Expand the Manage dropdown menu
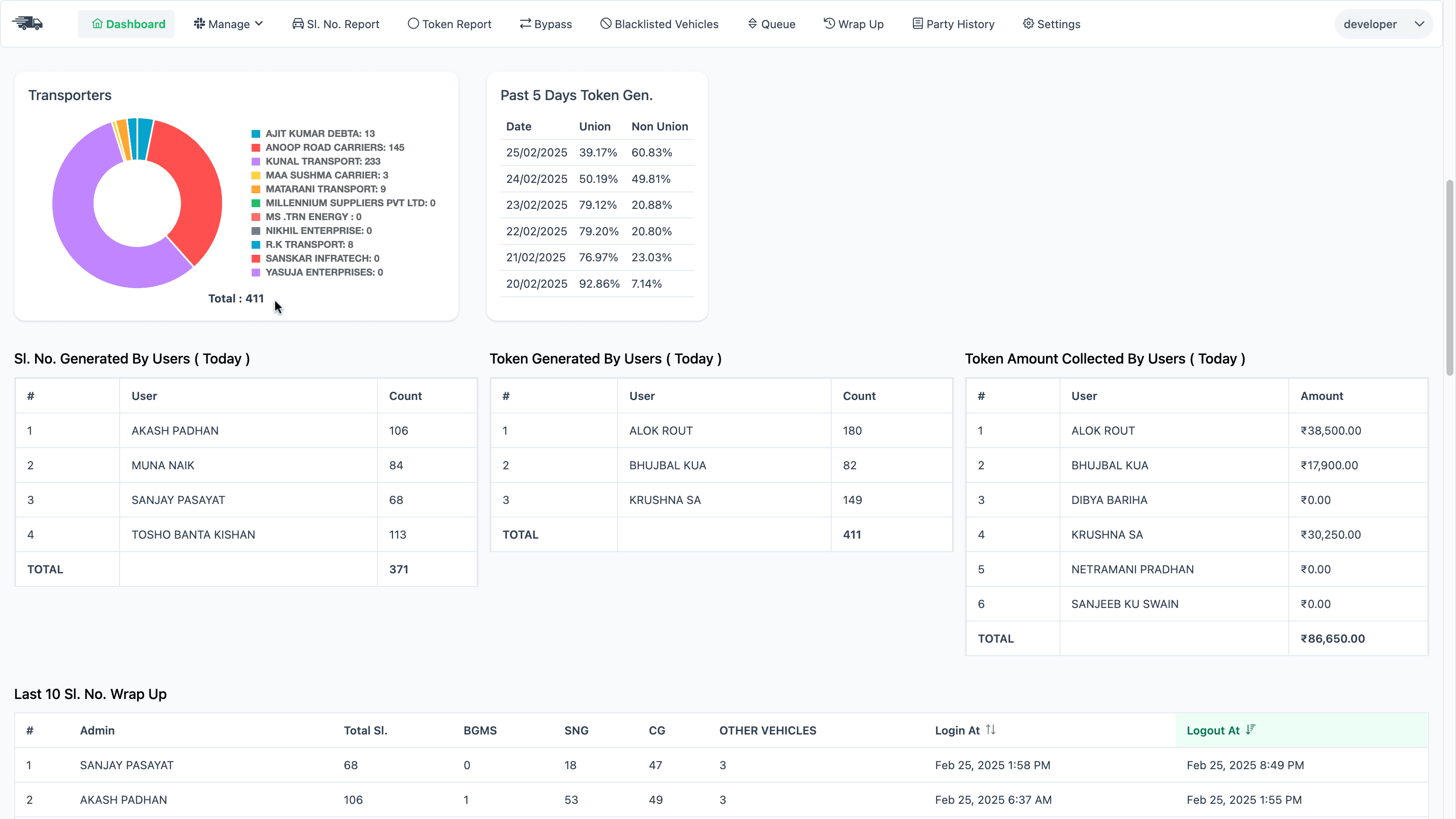The width and height of the screenshot is (1456, 819). (228, 24)
